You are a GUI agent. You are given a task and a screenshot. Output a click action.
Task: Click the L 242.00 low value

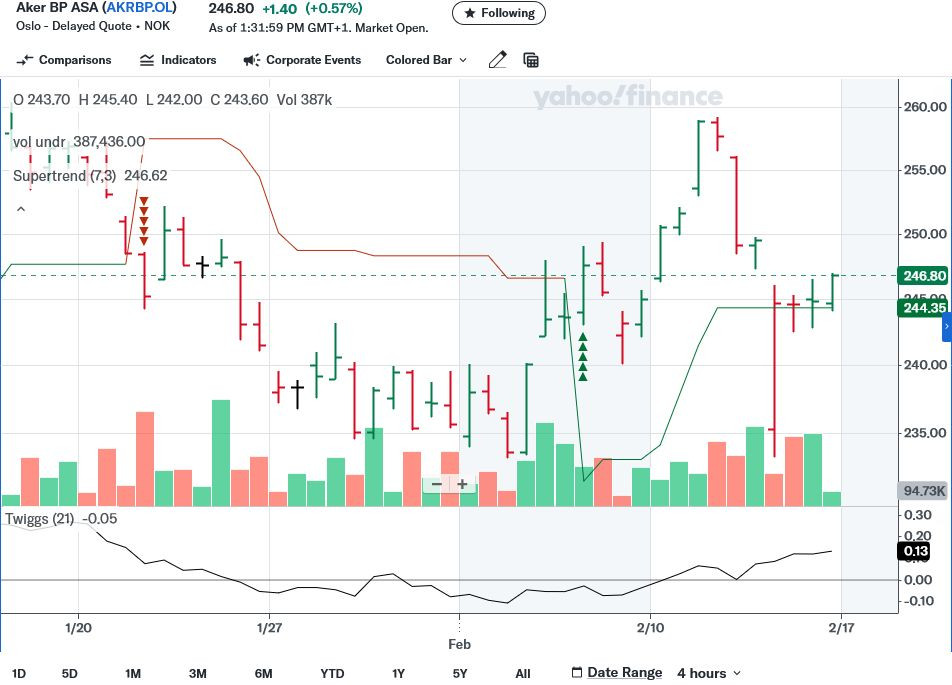(x=174, y=100)
